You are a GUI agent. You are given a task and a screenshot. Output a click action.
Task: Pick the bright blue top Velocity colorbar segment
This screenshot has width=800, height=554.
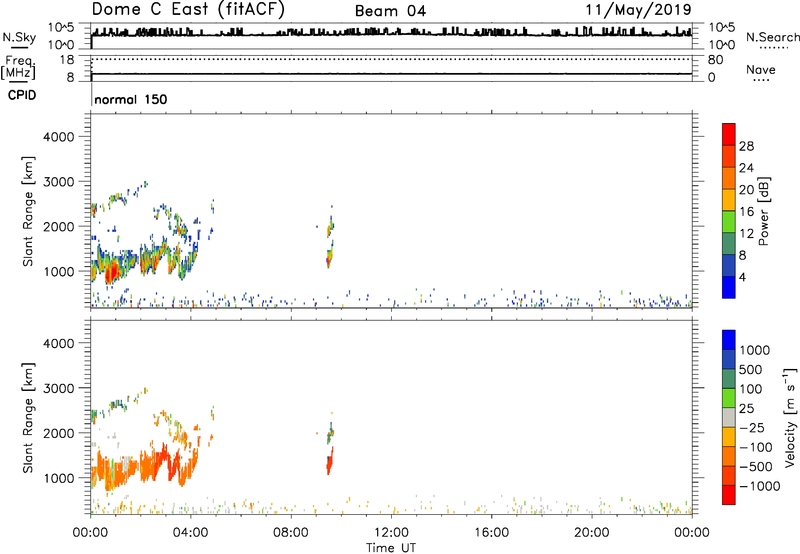tap(729, 340)
